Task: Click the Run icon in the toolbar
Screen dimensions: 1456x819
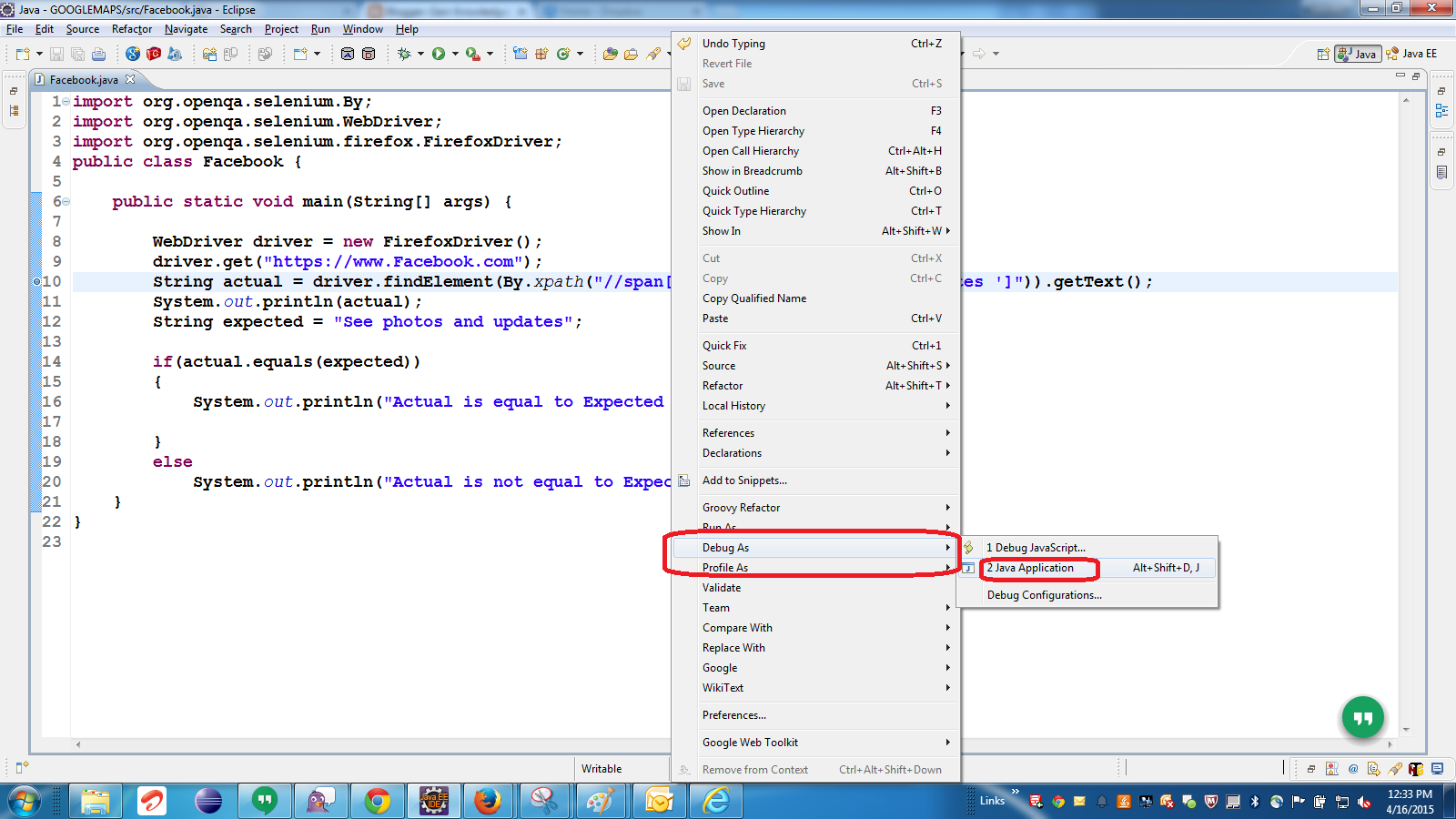Action: point(440,53)
